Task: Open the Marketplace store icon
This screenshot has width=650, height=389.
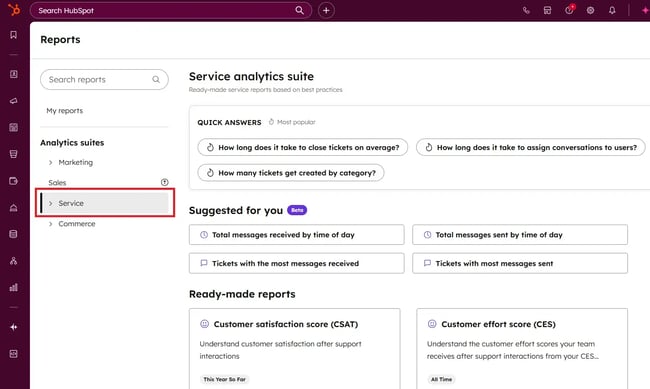Action: (548, 10)
